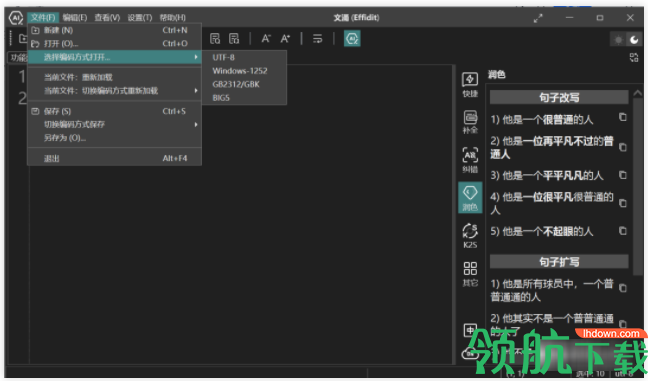Switch to light theme sun icon

coord(618,40)
